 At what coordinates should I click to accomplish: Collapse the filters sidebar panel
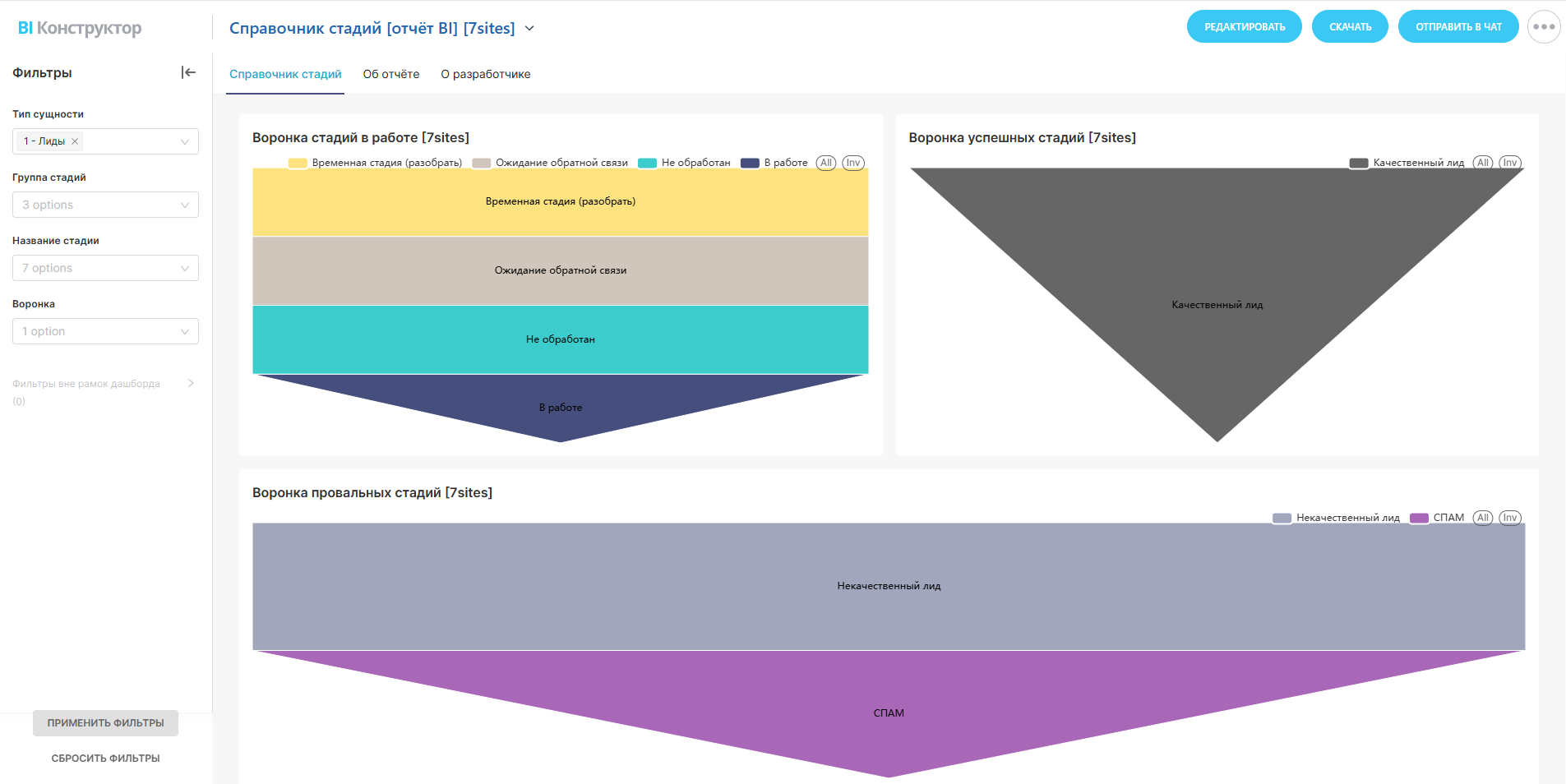coord(188,72)
